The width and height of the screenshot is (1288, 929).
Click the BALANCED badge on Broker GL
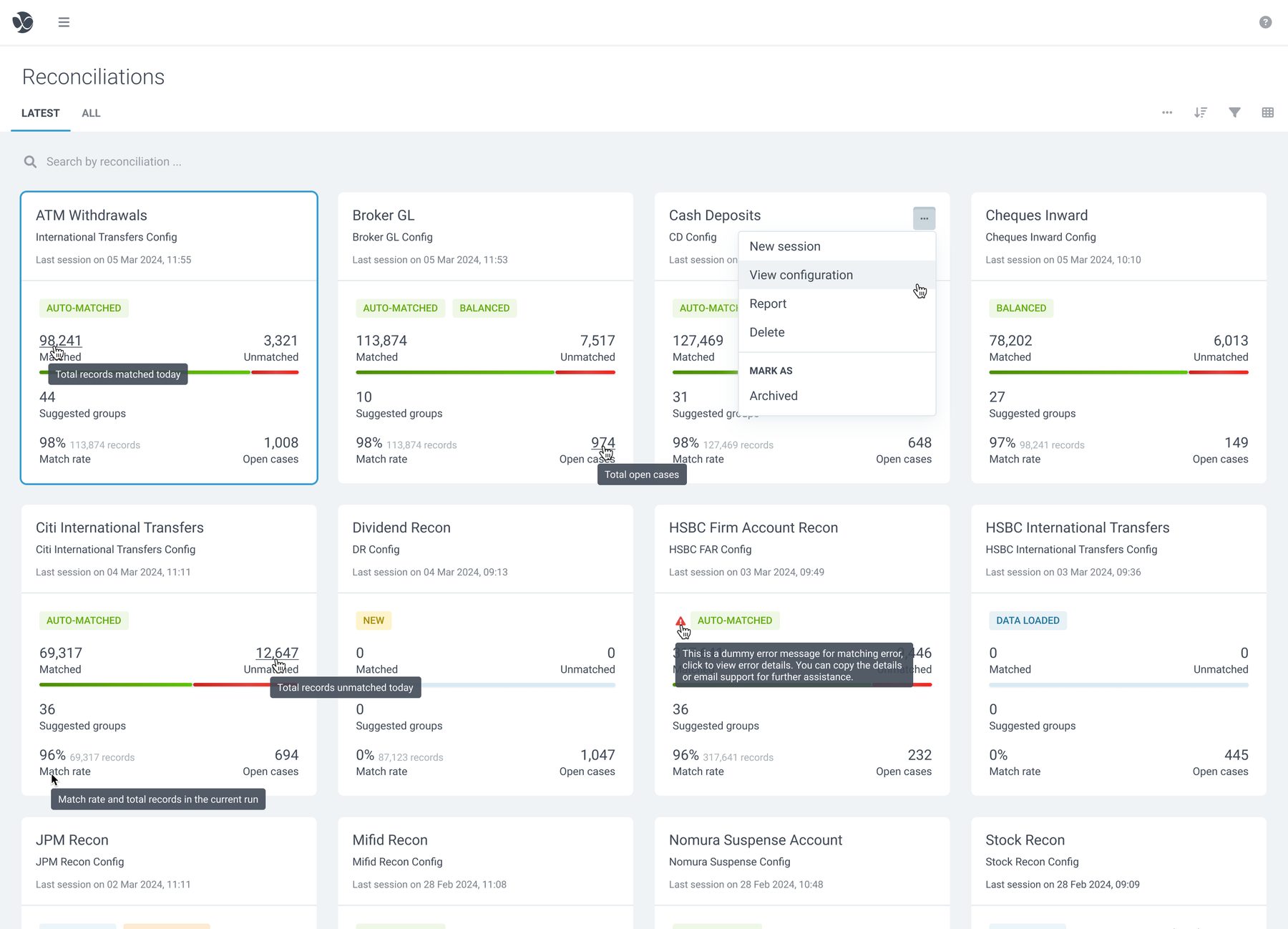(484, 308)
